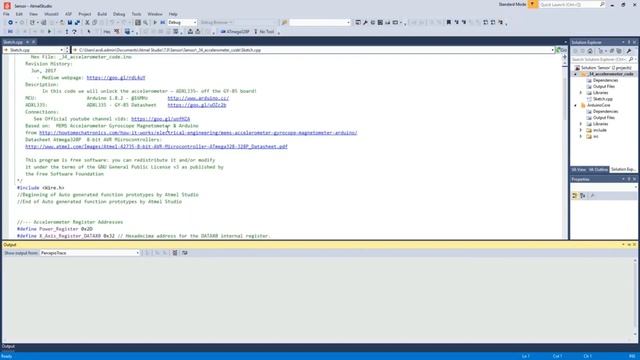This screenshot has width=640, height=360.
Task: Open the howtomechatronics.com link
Action: pyautogui.click(x=198, y=133)
